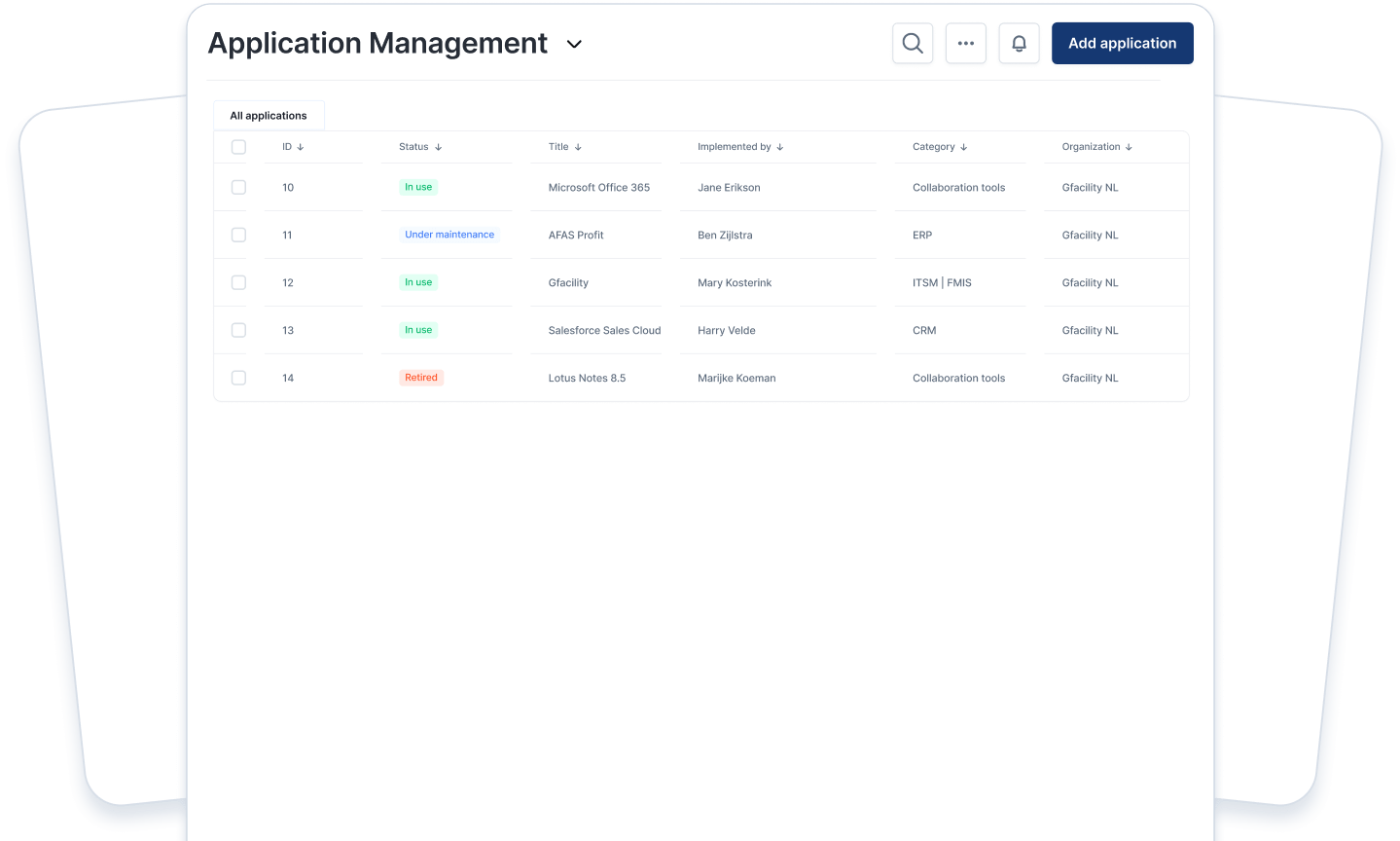Check the box for application ID 10
The height and width of the screenshot is (841, 1400).
(x=238, y=187)
